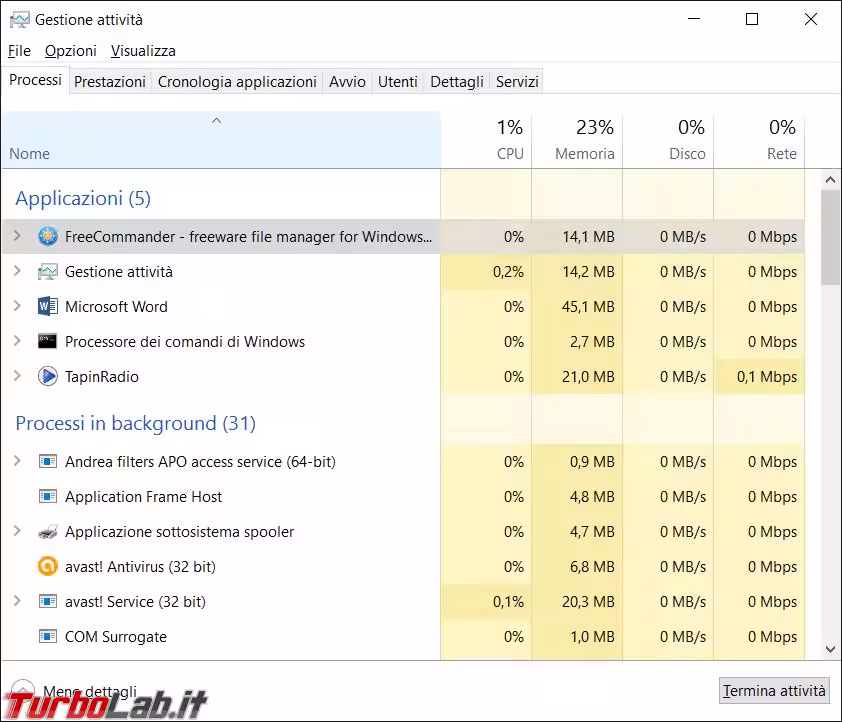Click spooler's 4,7 MB memory value
842x722 pixels.
pyautogui.click(x=592, y=532)
